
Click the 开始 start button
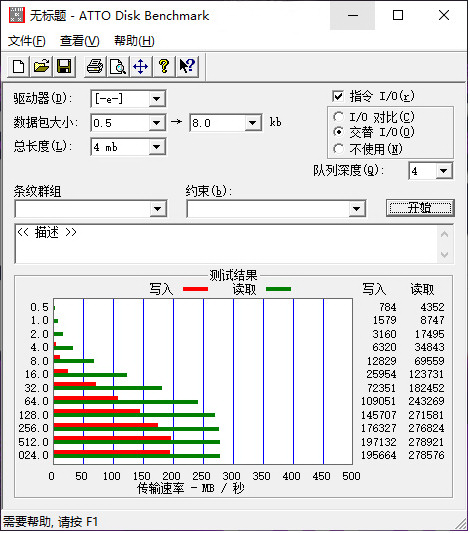(x=420, y=208)
